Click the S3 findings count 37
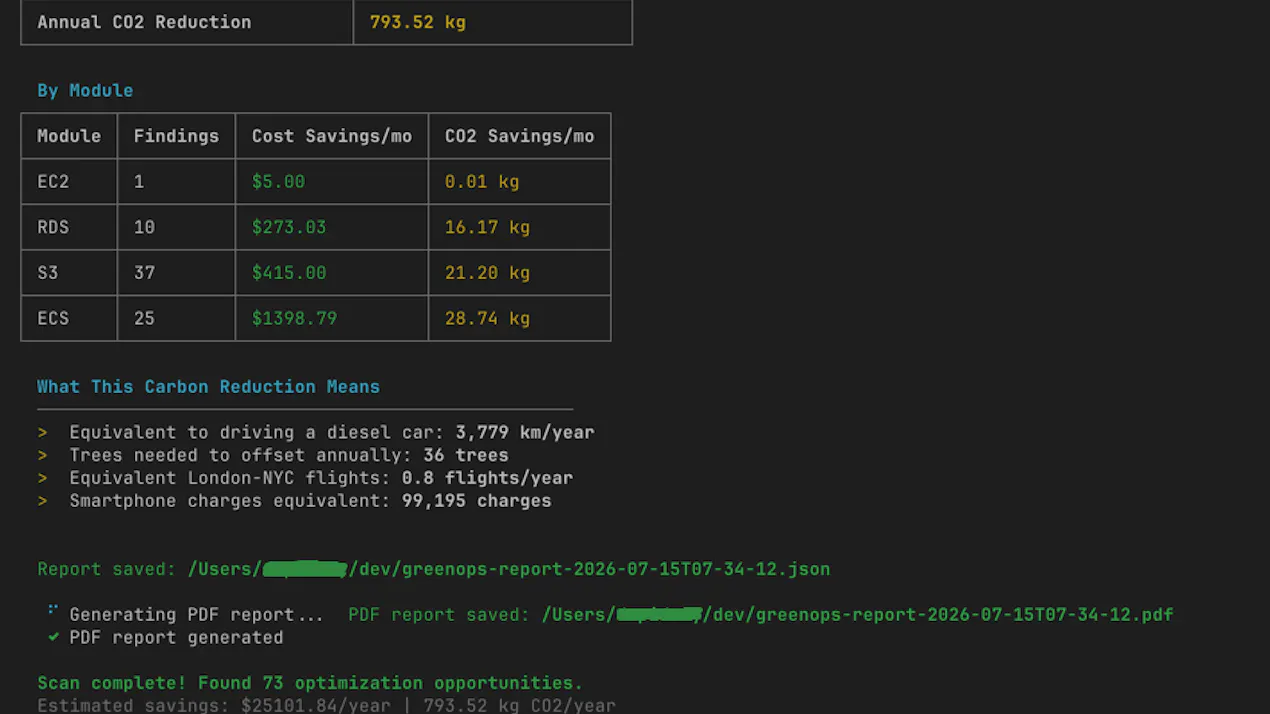Viewport: 1270px width, 714px height. click(144, 273)
